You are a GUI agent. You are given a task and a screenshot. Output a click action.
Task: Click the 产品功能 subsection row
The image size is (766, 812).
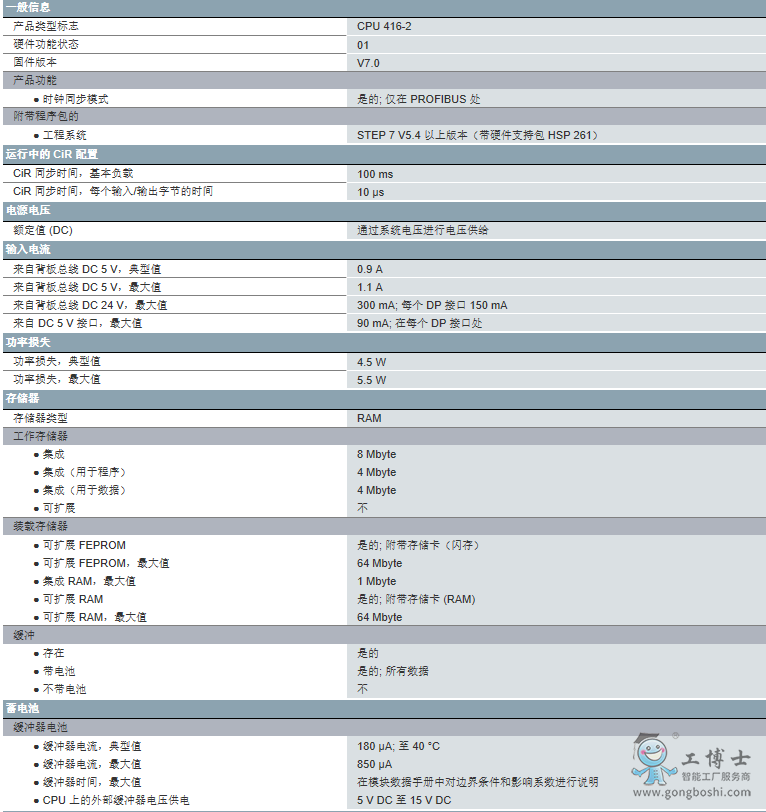[35, 80]
